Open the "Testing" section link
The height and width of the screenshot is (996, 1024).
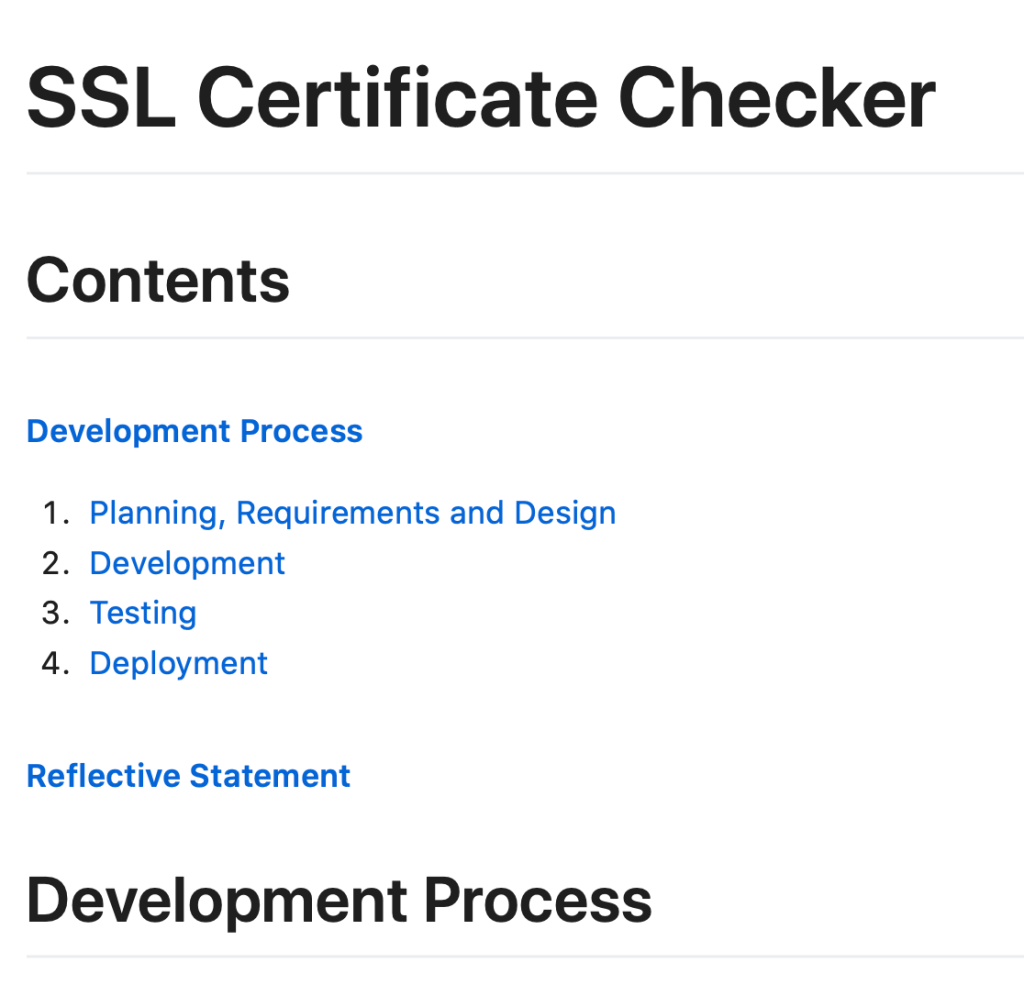(143, 613)
